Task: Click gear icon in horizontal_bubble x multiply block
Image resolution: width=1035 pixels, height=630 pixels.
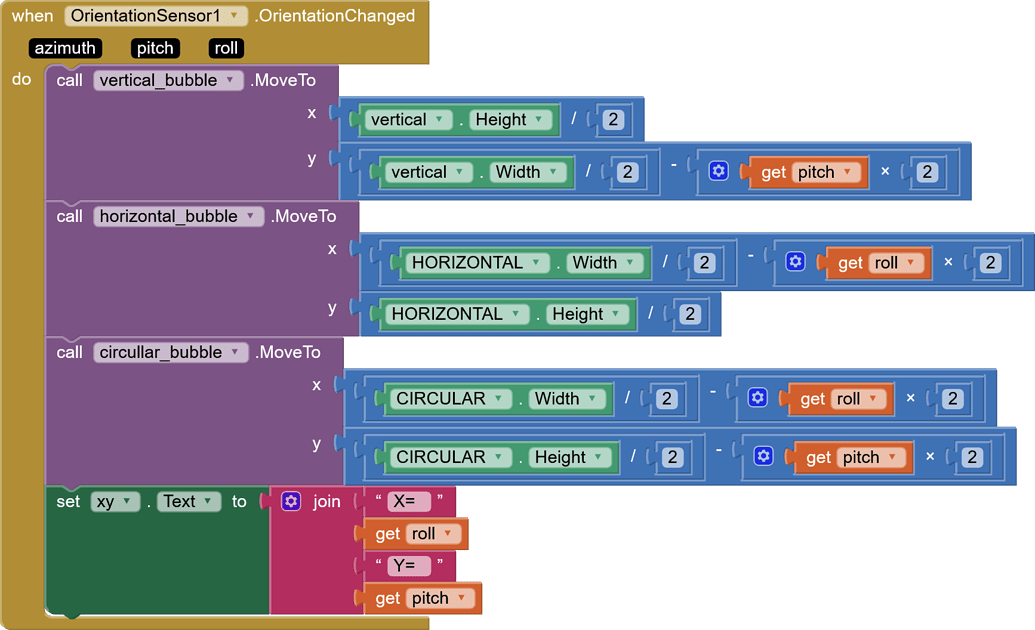Action: 795,262
